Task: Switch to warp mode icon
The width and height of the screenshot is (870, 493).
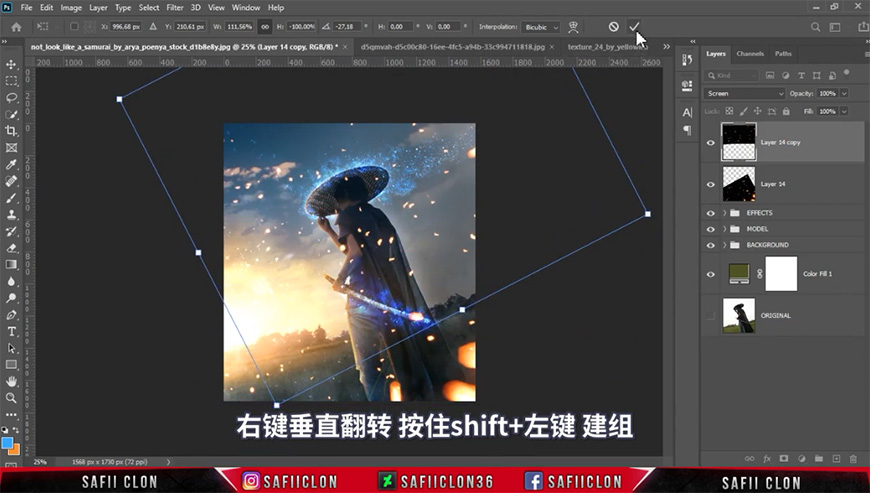Action: pyautogui.click(x=573, y=27)
